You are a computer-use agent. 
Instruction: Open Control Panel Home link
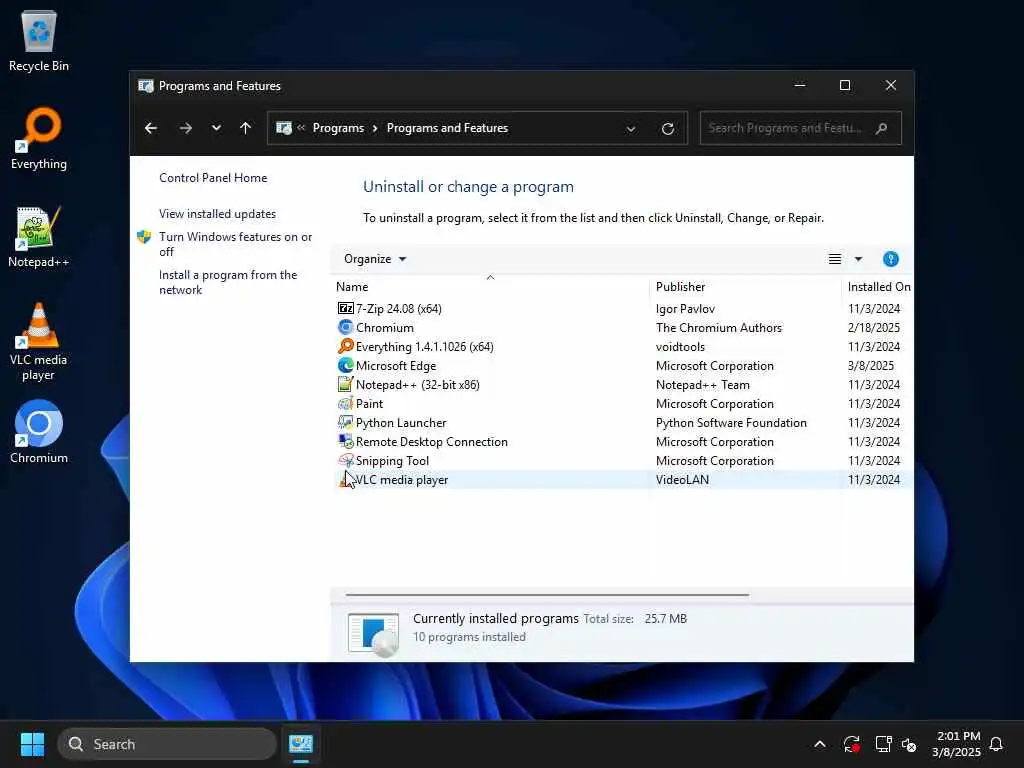pyautogui.click(x=213, y=178)
